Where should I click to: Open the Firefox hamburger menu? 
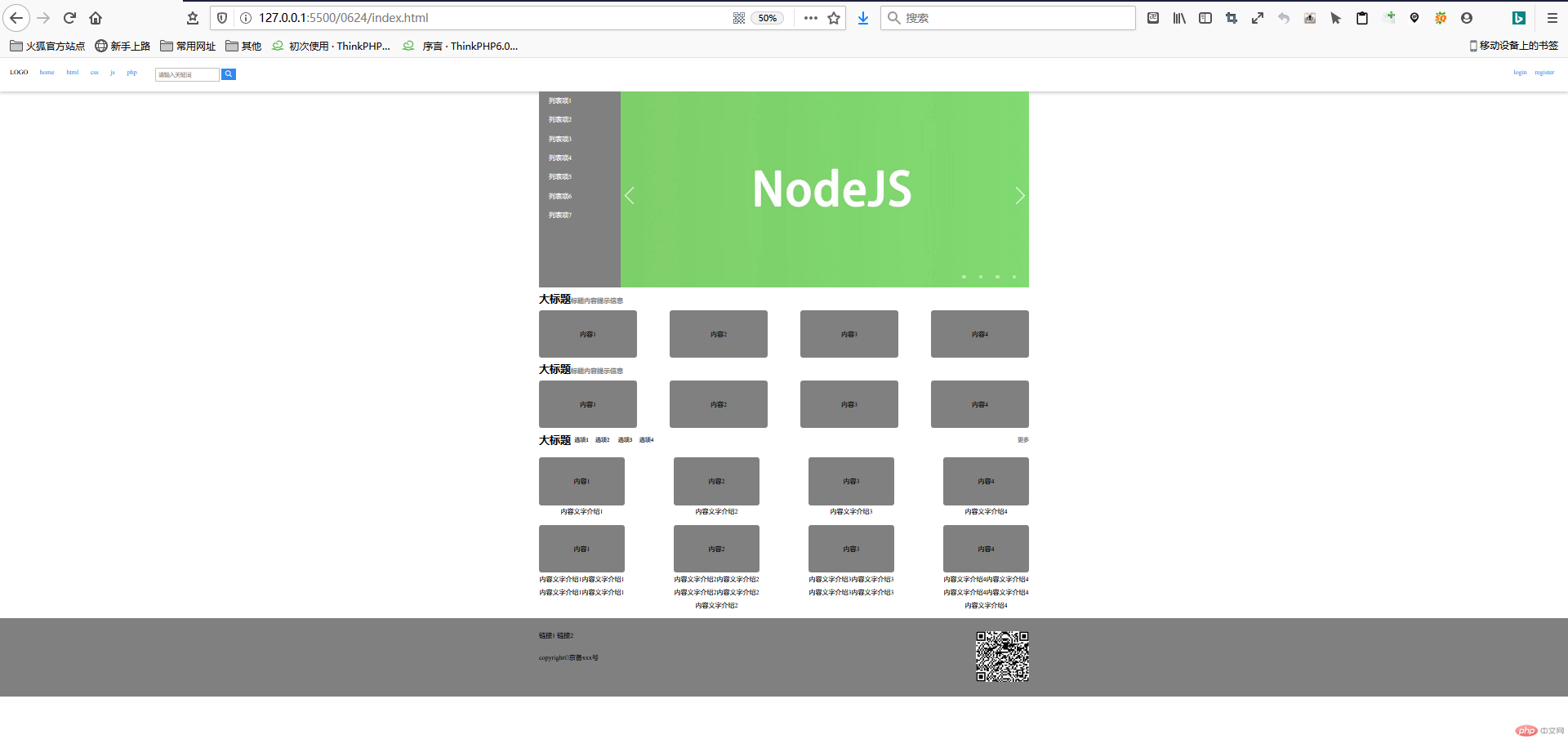[1552, 18]
